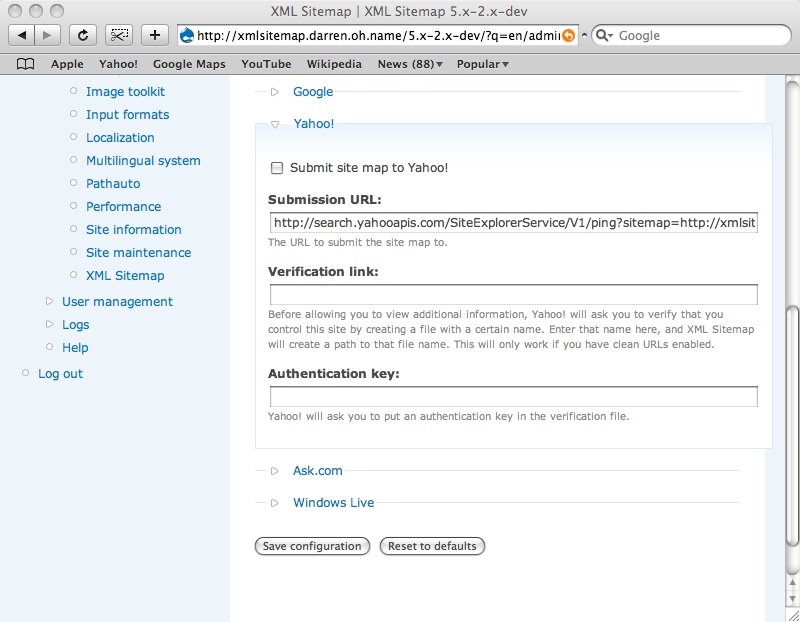Open the Multilingual system link
Image resolution: width=800 pixels, height=622 pixels.
143,160
